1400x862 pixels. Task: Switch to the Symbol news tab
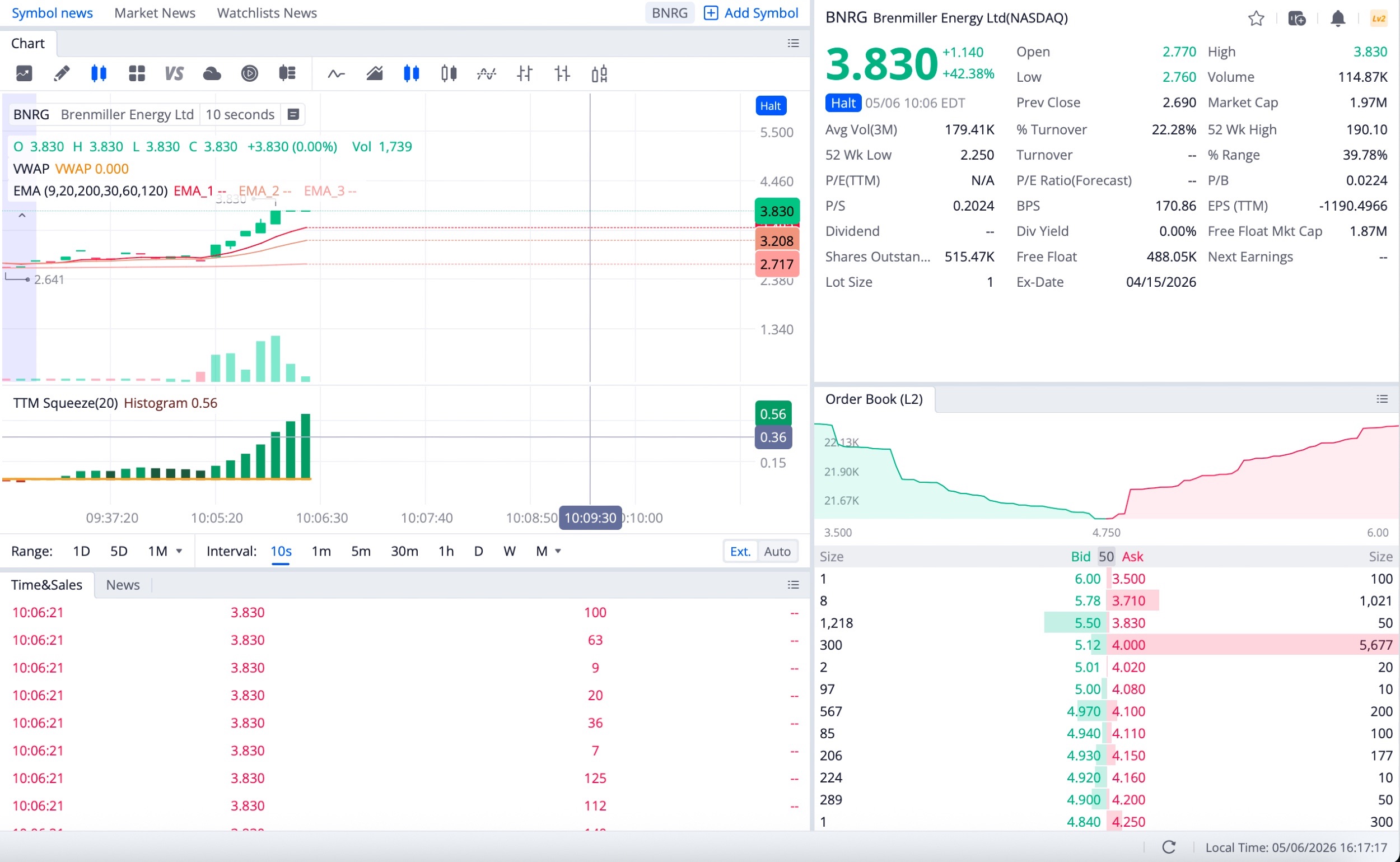[53, 13]
